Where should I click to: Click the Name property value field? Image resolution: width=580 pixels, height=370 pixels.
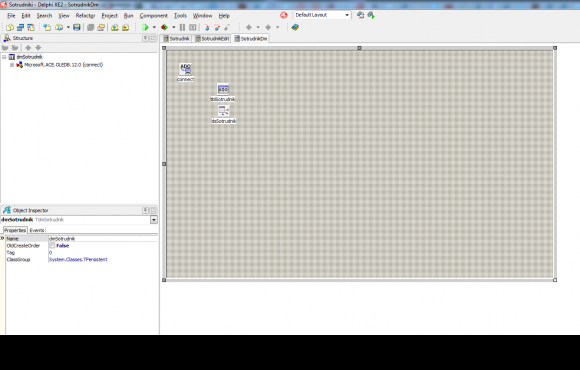click(103, 239)
